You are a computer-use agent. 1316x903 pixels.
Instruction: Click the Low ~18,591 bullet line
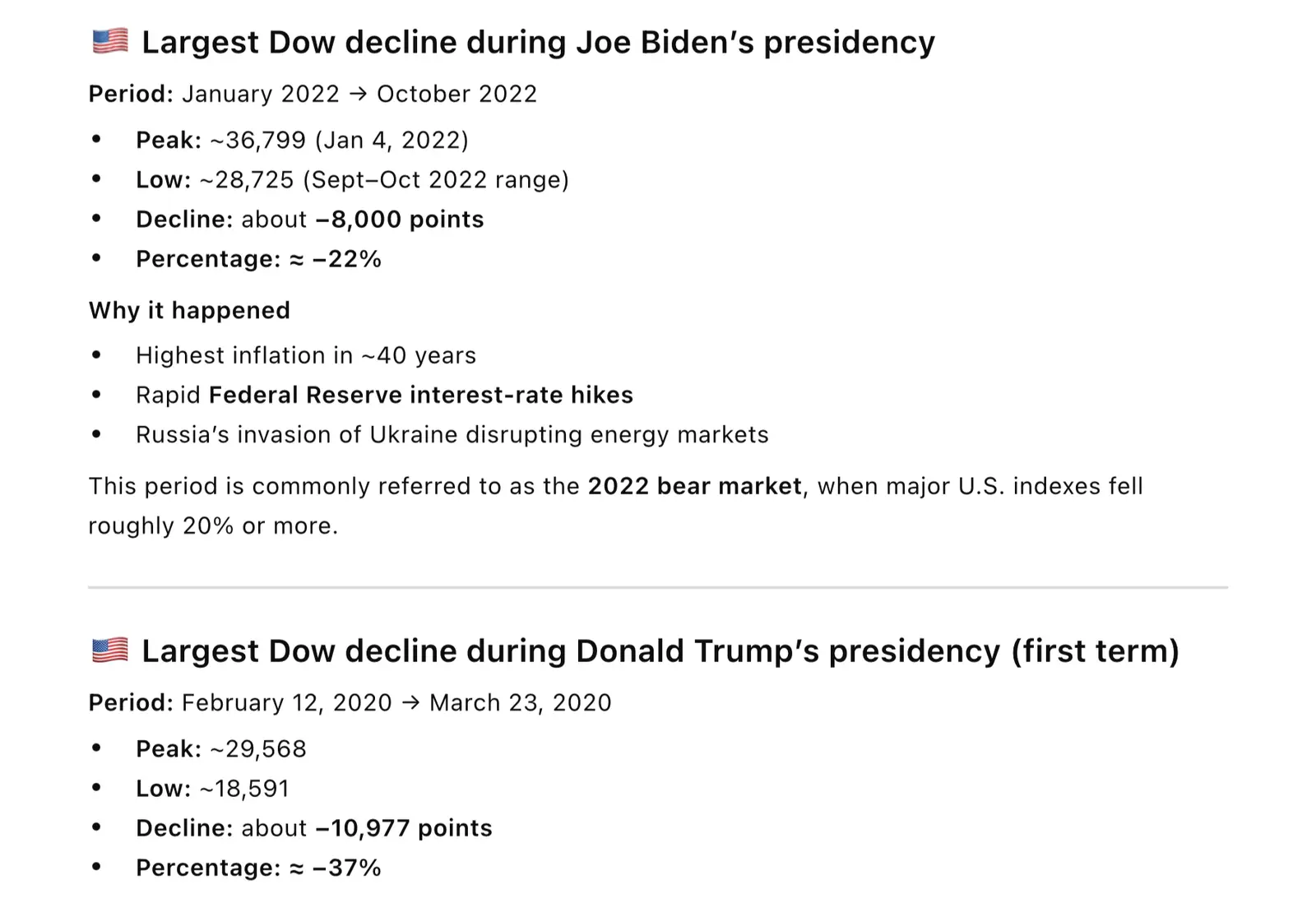coord(212,789)
